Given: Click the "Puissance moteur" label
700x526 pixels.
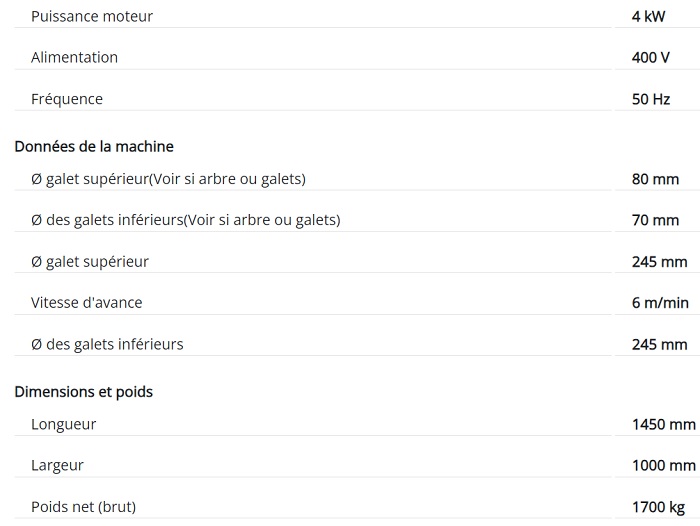Looking at the screenshot, I should [x=92, y=16].
